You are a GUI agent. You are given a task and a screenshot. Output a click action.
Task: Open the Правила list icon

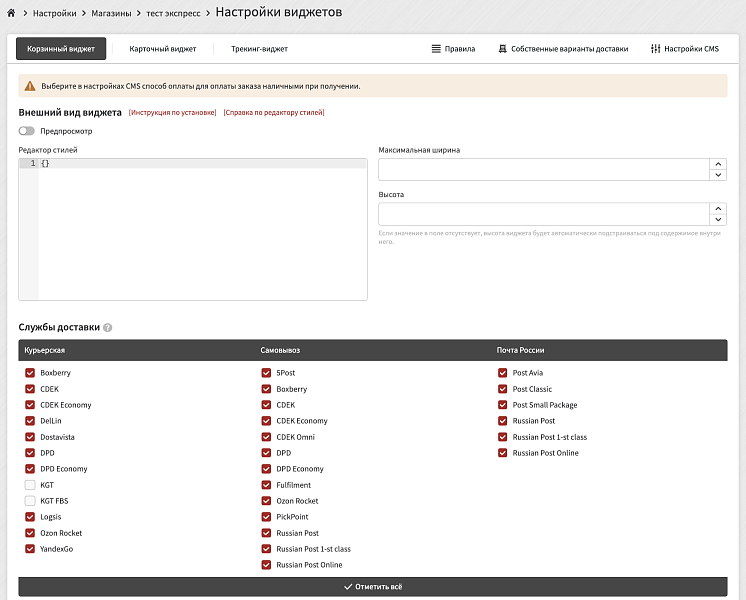click(x=436, y=48)
